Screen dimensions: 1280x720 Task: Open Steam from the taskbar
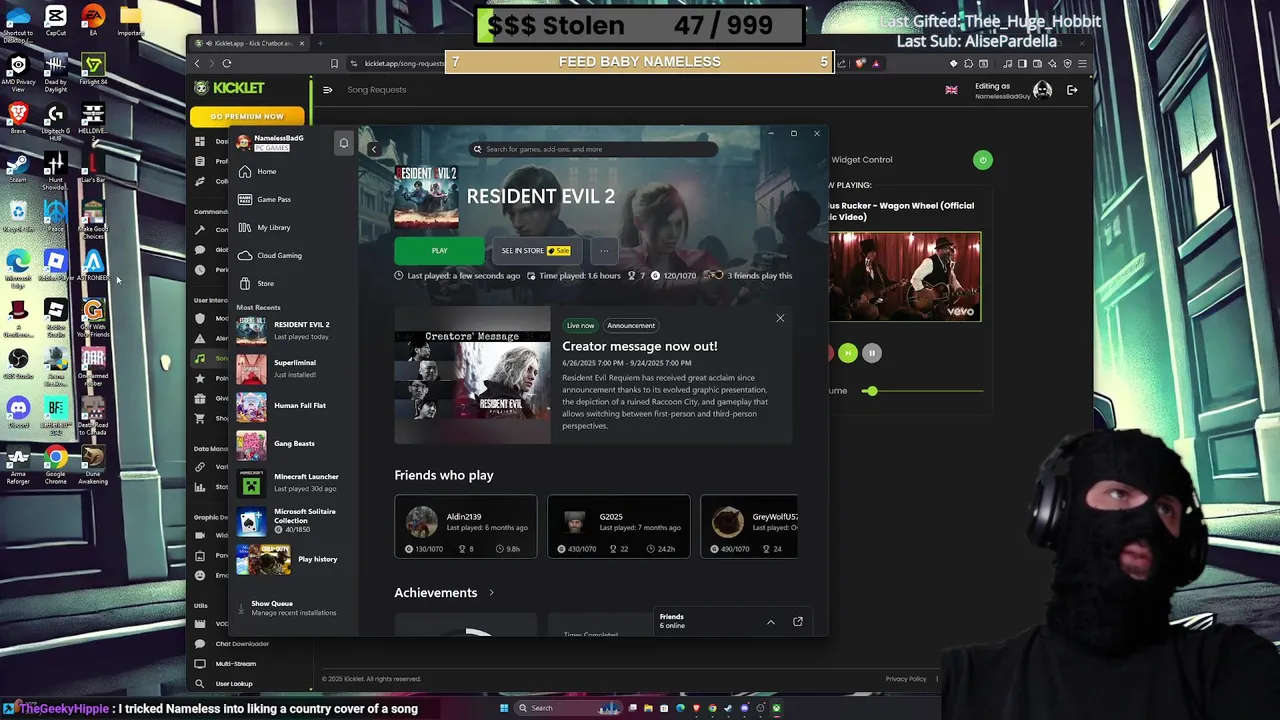(728, 708)
